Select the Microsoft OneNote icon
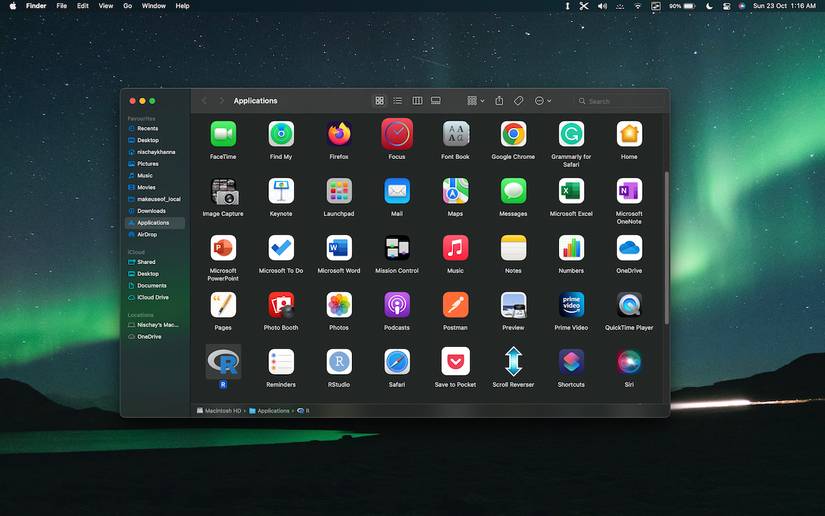825x516 pixels. [x=629, y=191]
